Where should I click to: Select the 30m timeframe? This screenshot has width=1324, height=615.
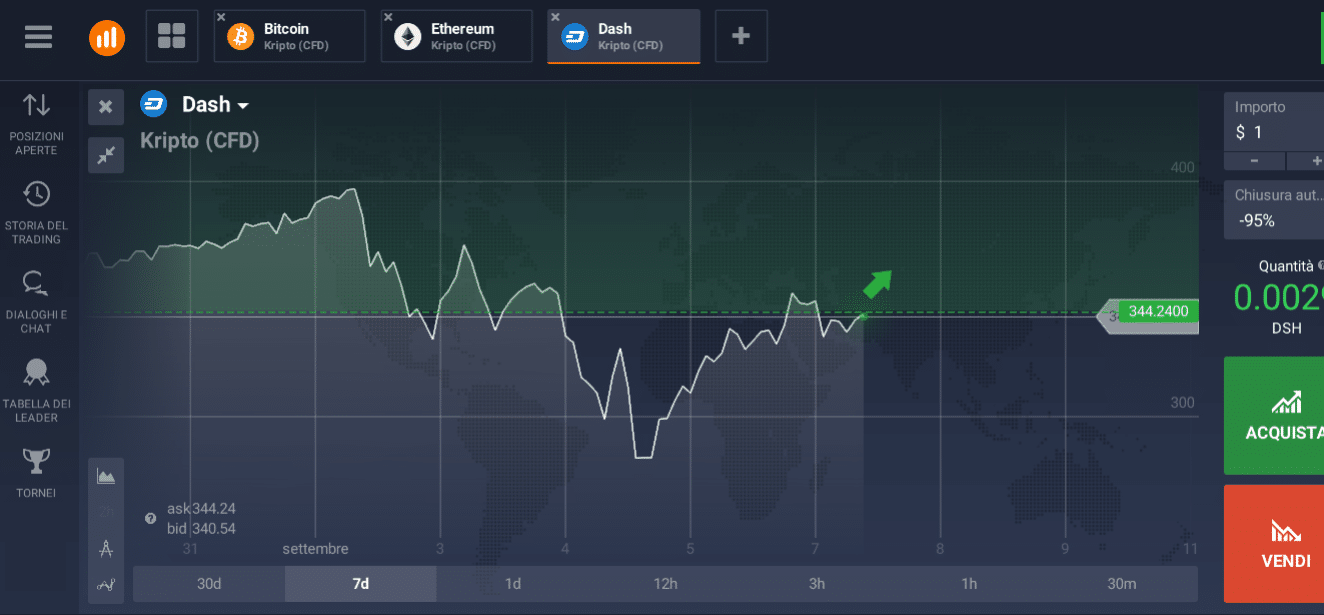tap(1121, 584)
